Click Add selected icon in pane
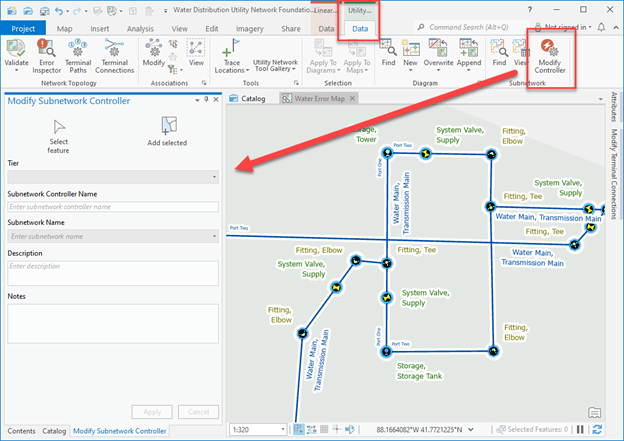This screenshot has width=624, height=441. pyautogui.click(x=169, y=126)
